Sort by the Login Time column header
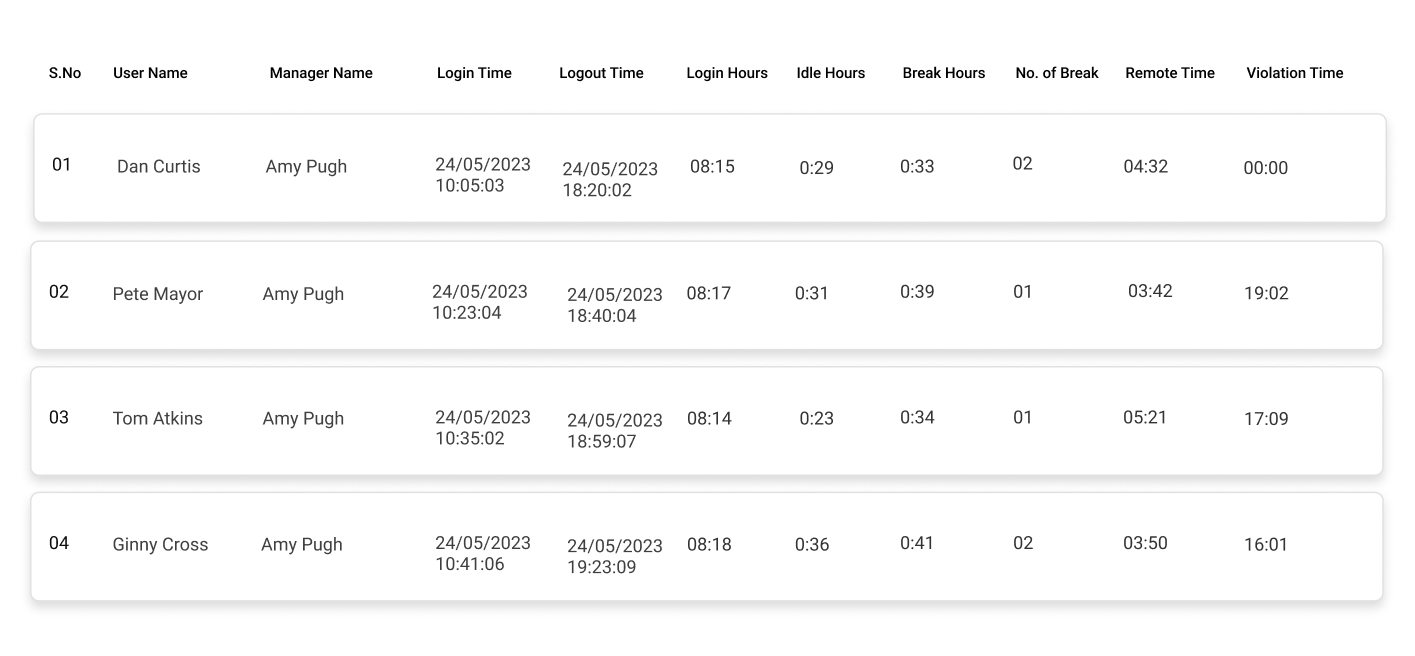This screenshot has width=1415, height=656. click(474, 73)
